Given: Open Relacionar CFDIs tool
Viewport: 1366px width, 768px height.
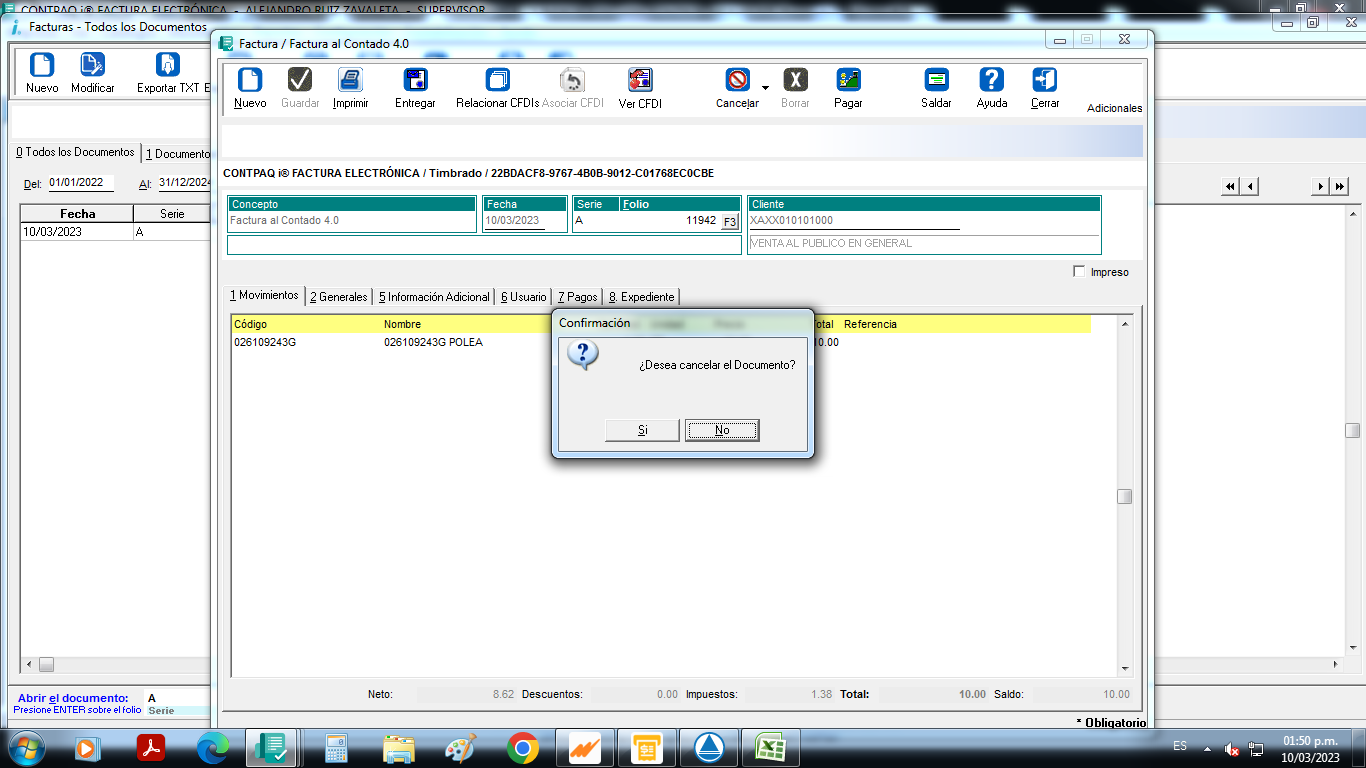Looking at the screenshot, I should [x=497, y=80].
